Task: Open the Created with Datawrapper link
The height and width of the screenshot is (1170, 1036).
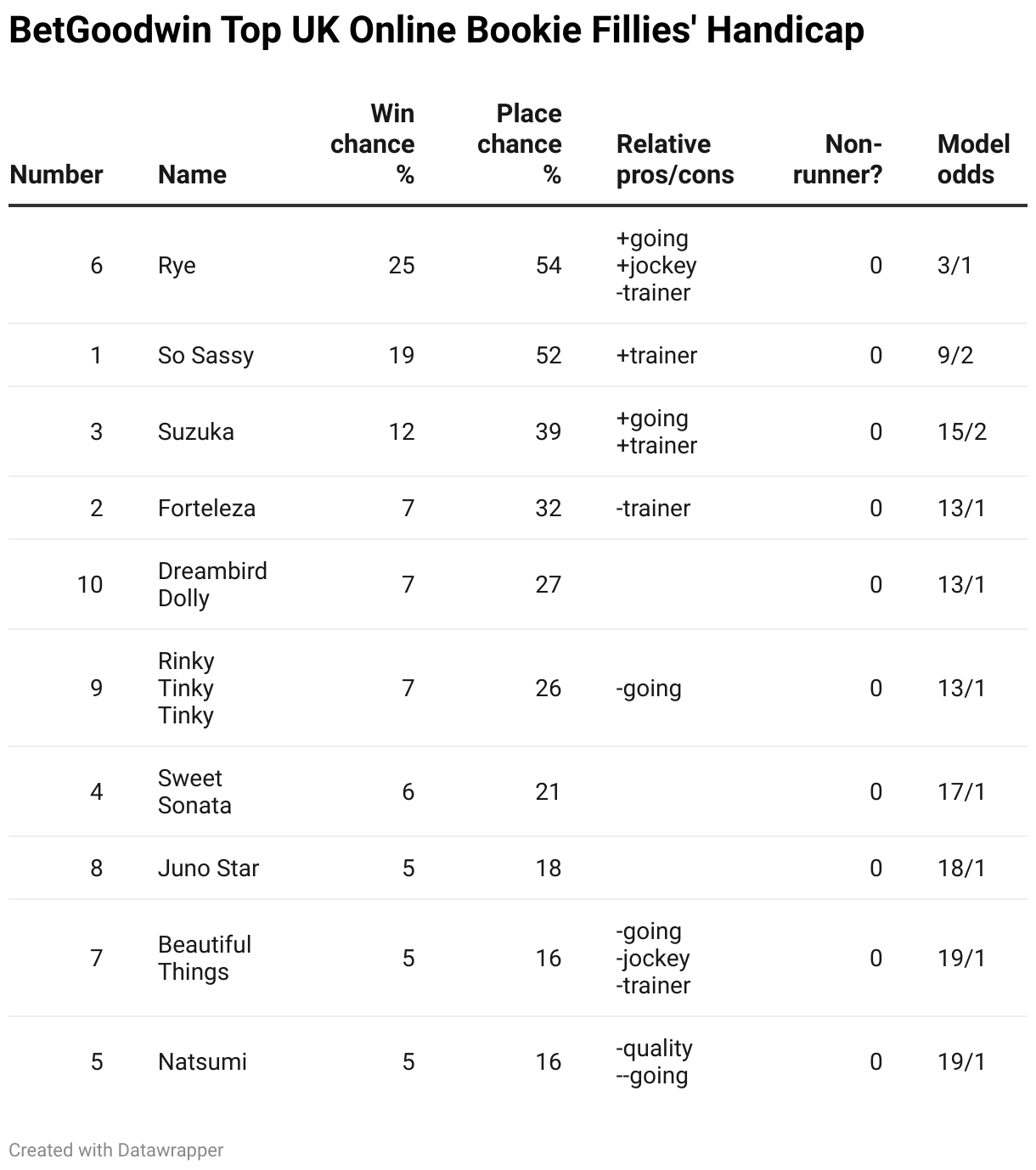Action: point(116,1150)
